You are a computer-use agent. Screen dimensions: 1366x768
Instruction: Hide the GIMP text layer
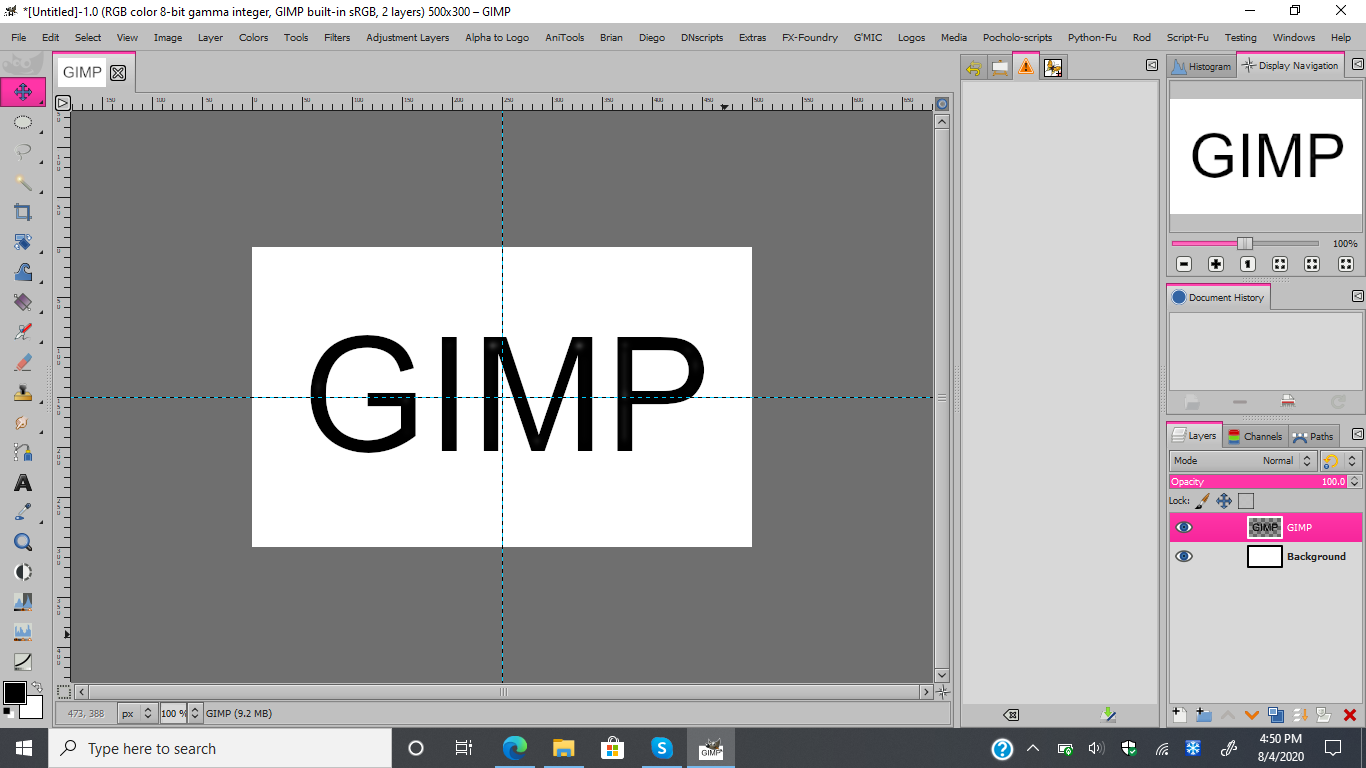click(x=1184, y=527)
